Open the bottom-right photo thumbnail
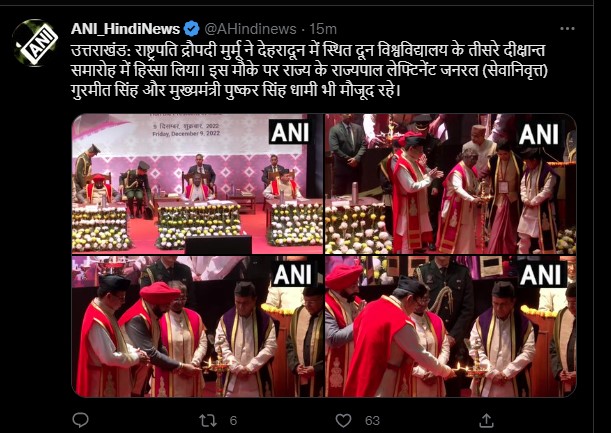This screenshot has height=433, width=611. click(451, 326)
